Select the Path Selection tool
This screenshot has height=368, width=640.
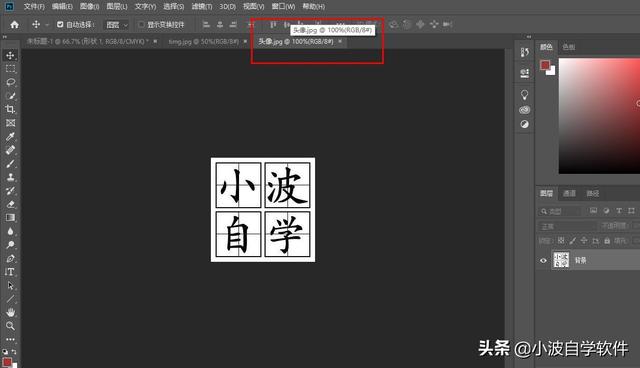pos(10,286)
